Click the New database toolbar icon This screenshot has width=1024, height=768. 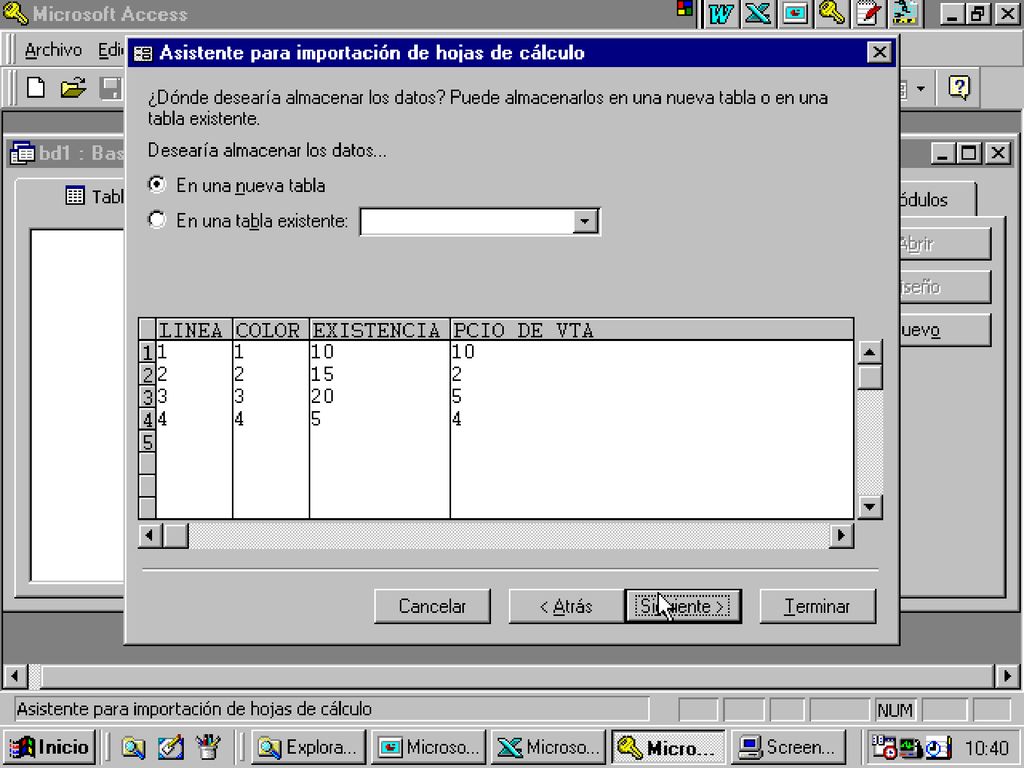tap(36, 87)
